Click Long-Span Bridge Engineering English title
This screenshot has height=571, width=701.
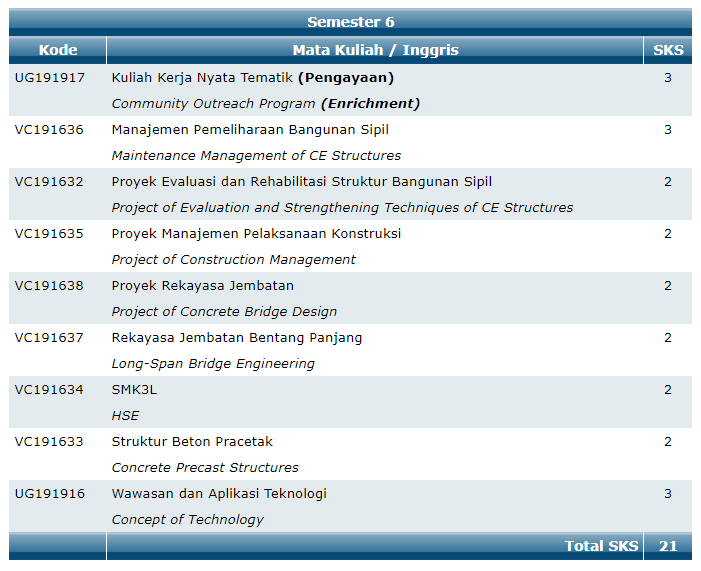[213, 364]
